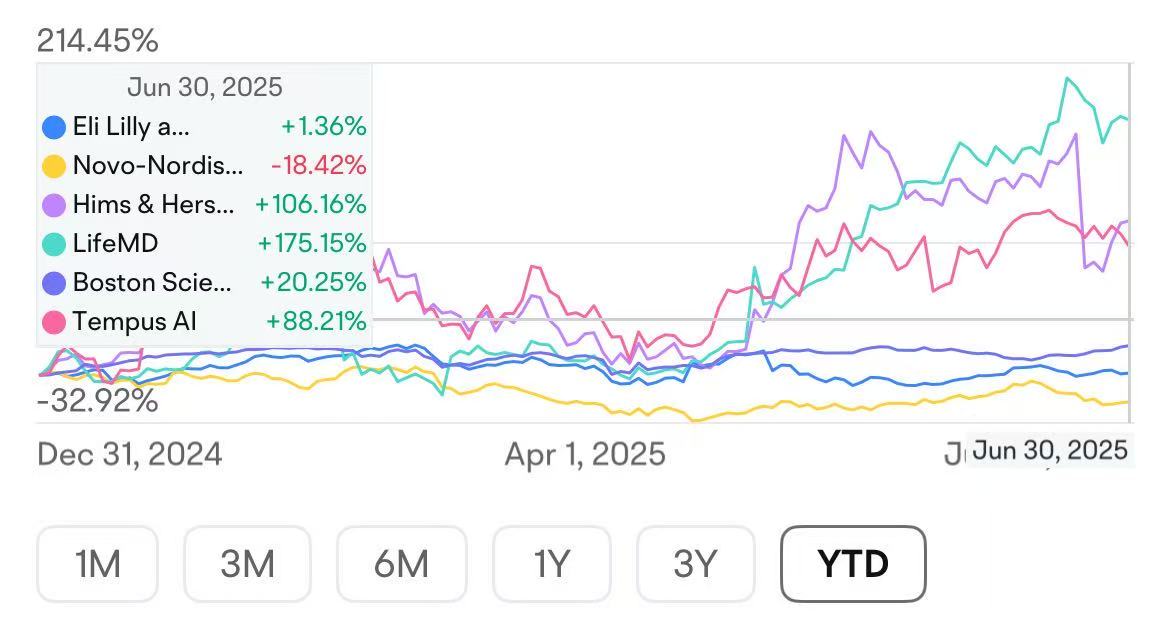Click the Jun 30, 2025 legend header
This screenshot has height=621, width=1170.
coord(205,87)
